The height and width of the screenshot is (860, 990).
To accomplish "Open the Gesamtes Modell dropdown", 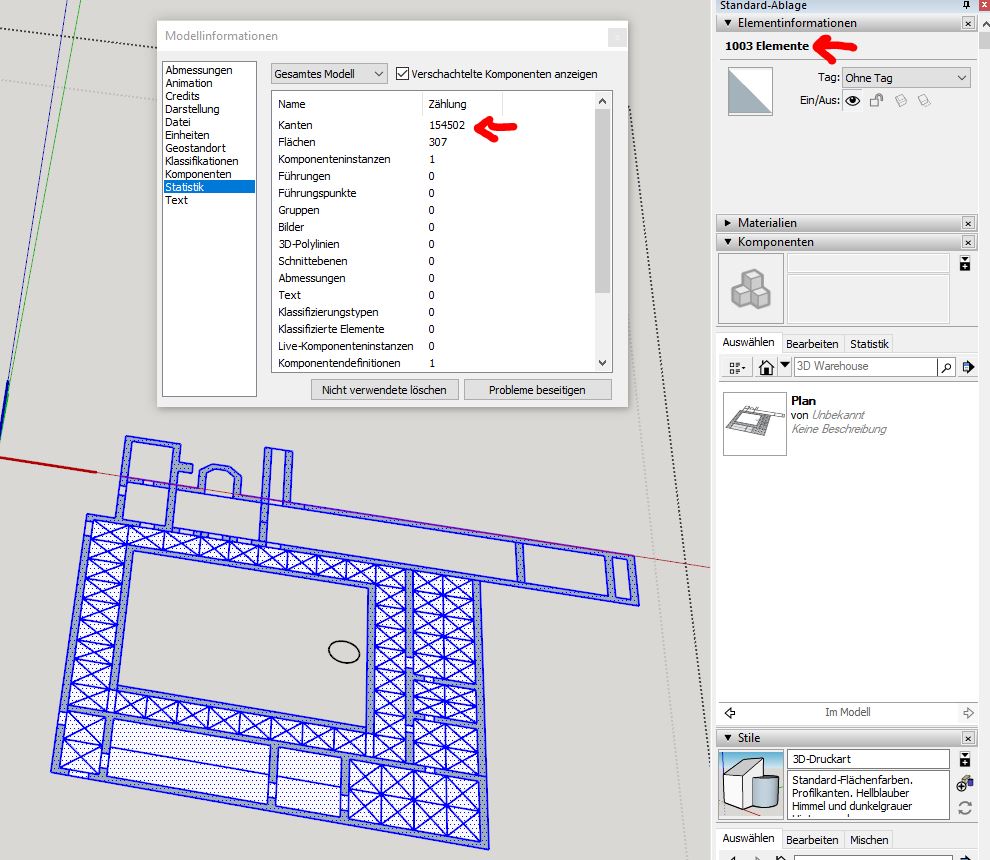I will click(x=329, y=74).
